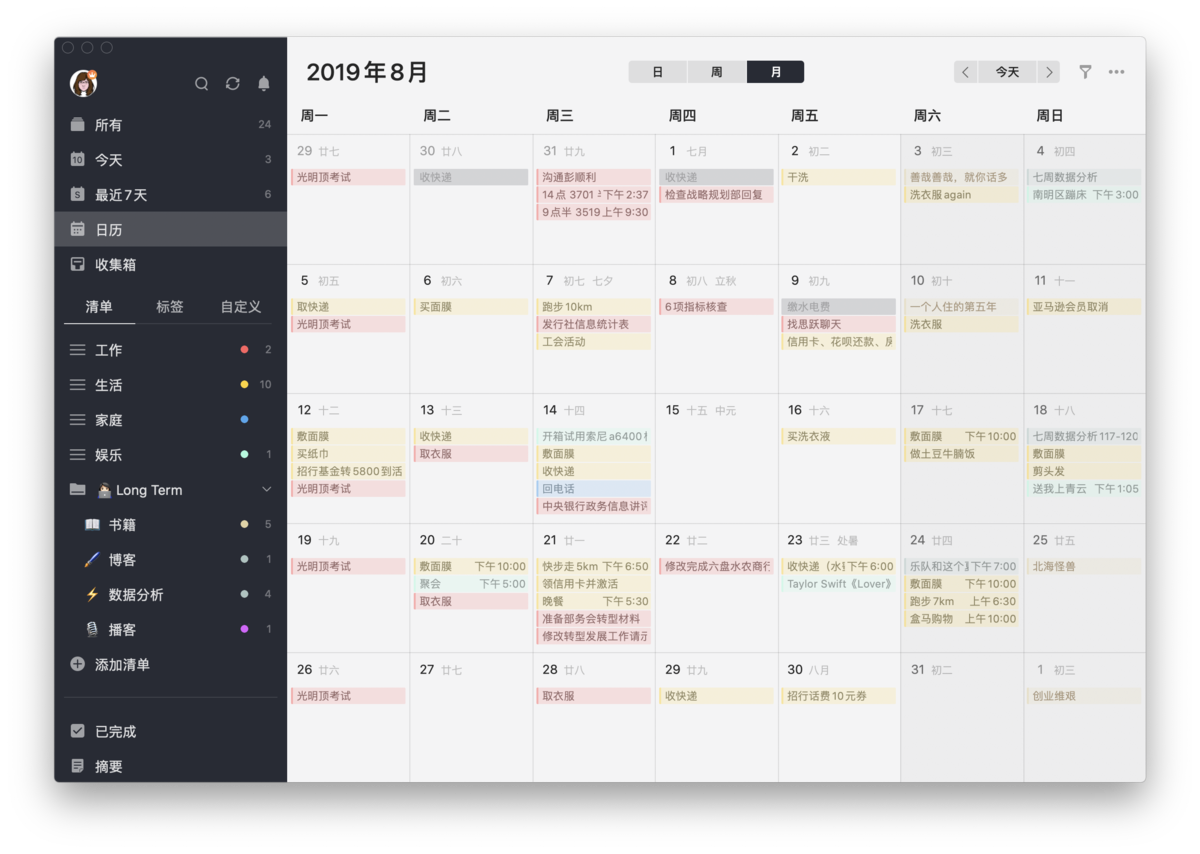Click the 数据分析 lightning icon

pyautogui.click(x=92, y=595)
